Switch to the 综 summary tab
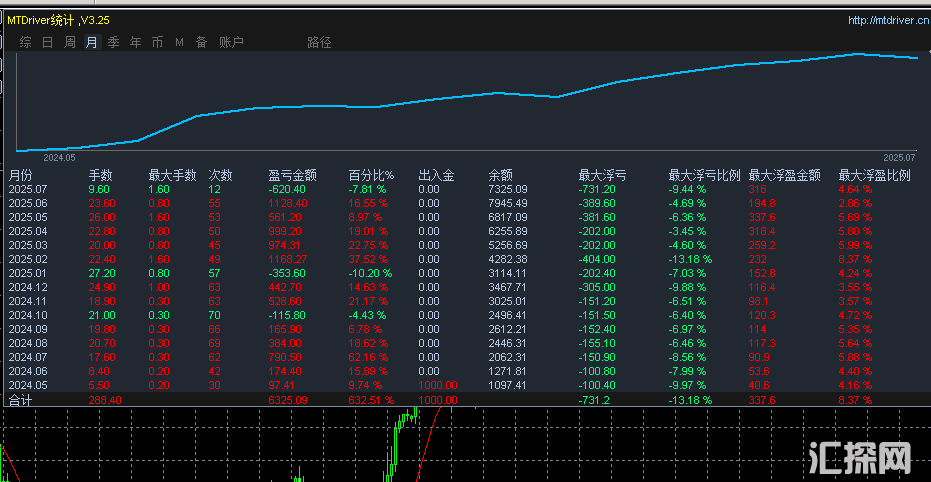931x482 pixels. coord(26,42)
